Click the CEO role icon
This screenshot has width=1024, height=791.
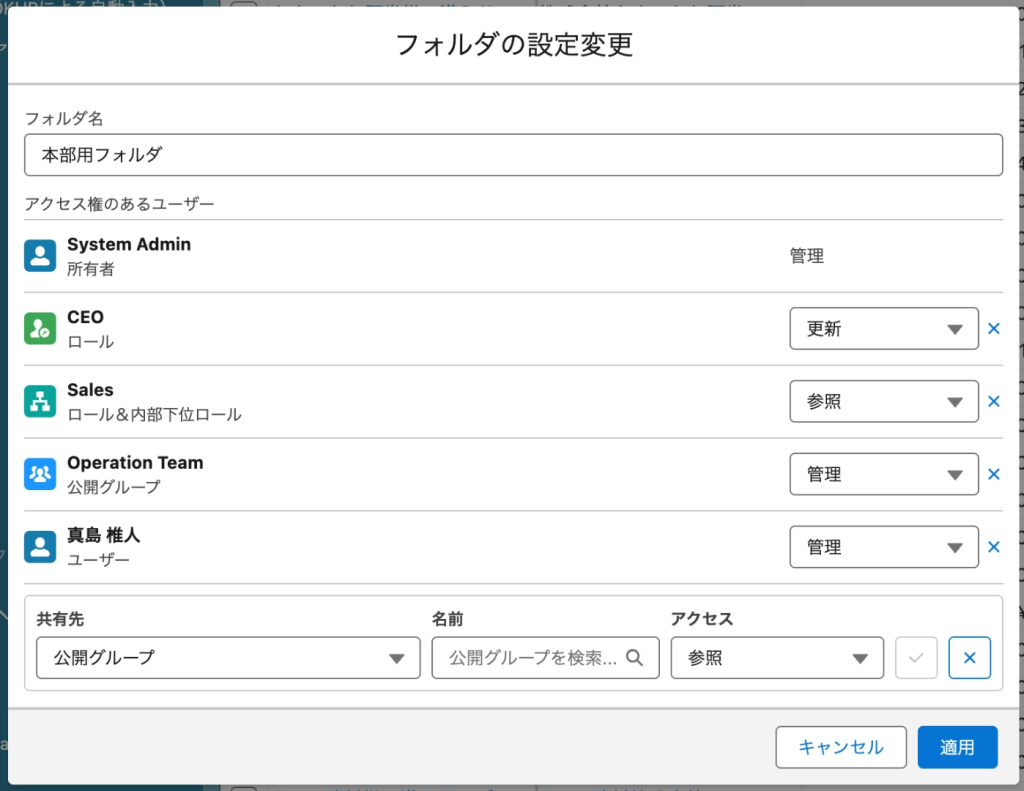40,329
